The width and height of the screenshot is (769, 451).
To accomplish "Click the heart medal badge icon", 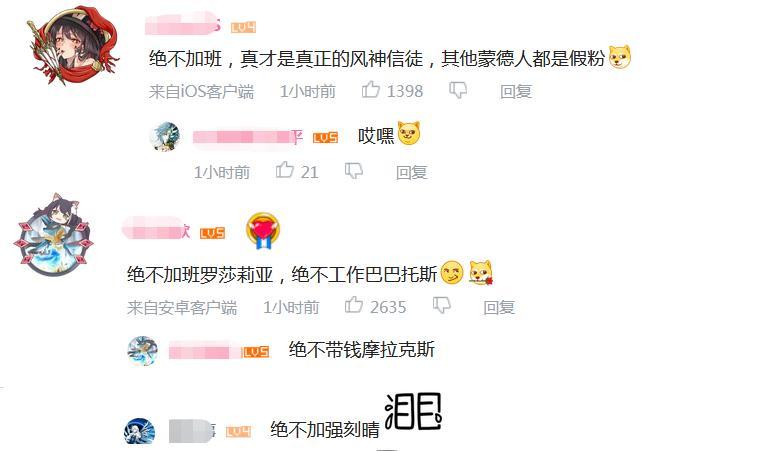I will pos(263,230).
